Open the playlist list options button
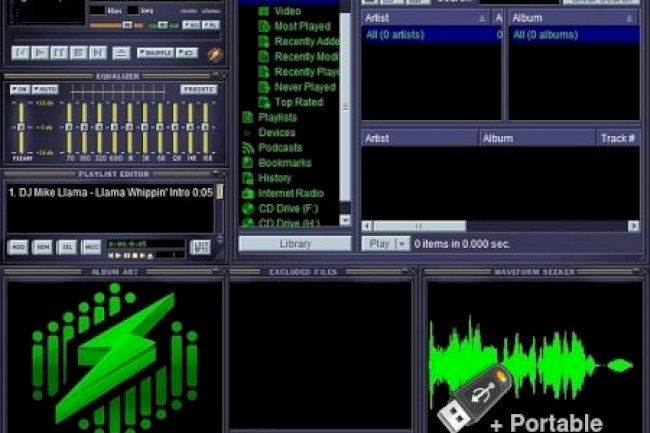 [200, 247]
